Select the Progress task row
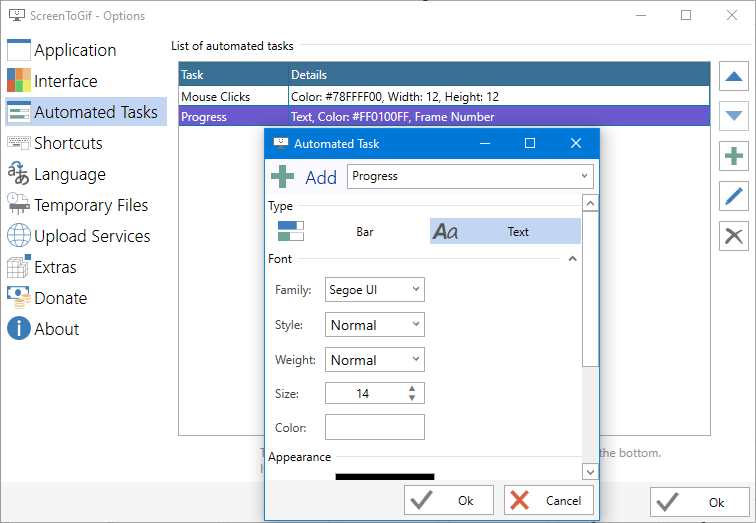The height and width of the screenshot is (523, 756). [x=444, y=117]
